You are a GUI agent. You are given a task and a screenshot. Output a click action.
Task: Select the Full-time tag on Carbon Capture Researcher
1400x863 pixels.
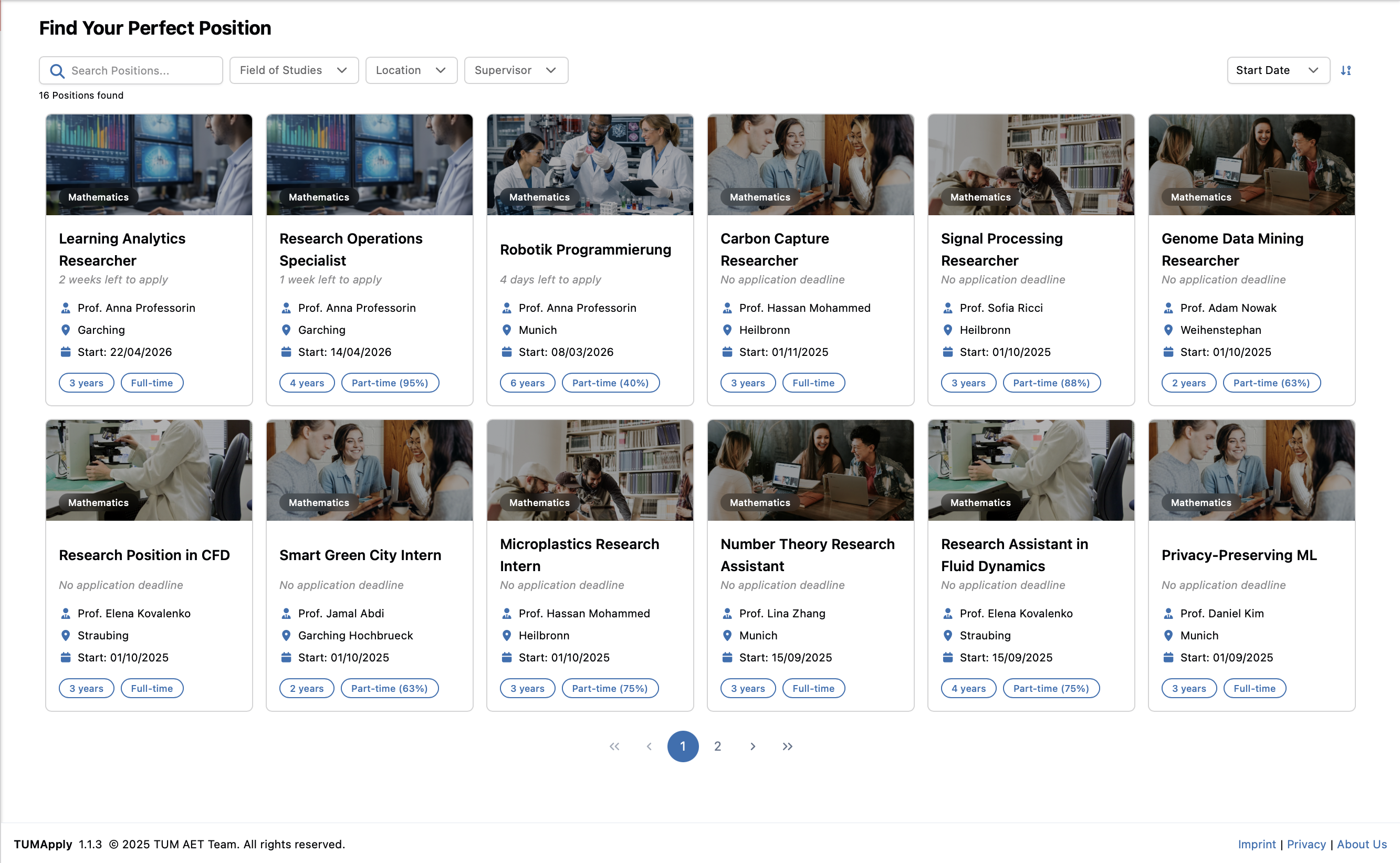pos(813,382)
